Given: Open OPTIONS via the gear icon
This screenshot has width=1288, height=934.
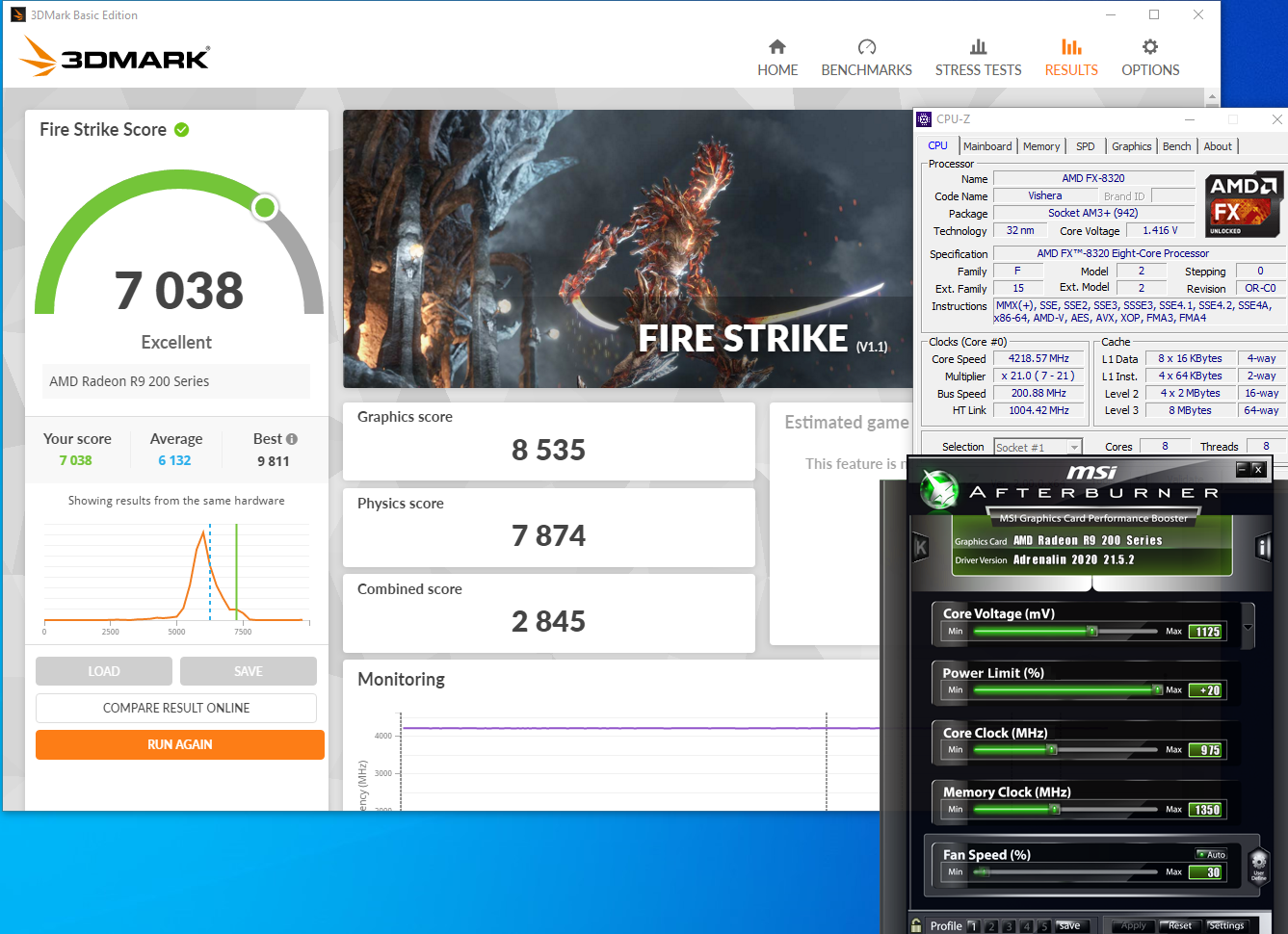Looking at the screenshot, I should pos(1150,46).
